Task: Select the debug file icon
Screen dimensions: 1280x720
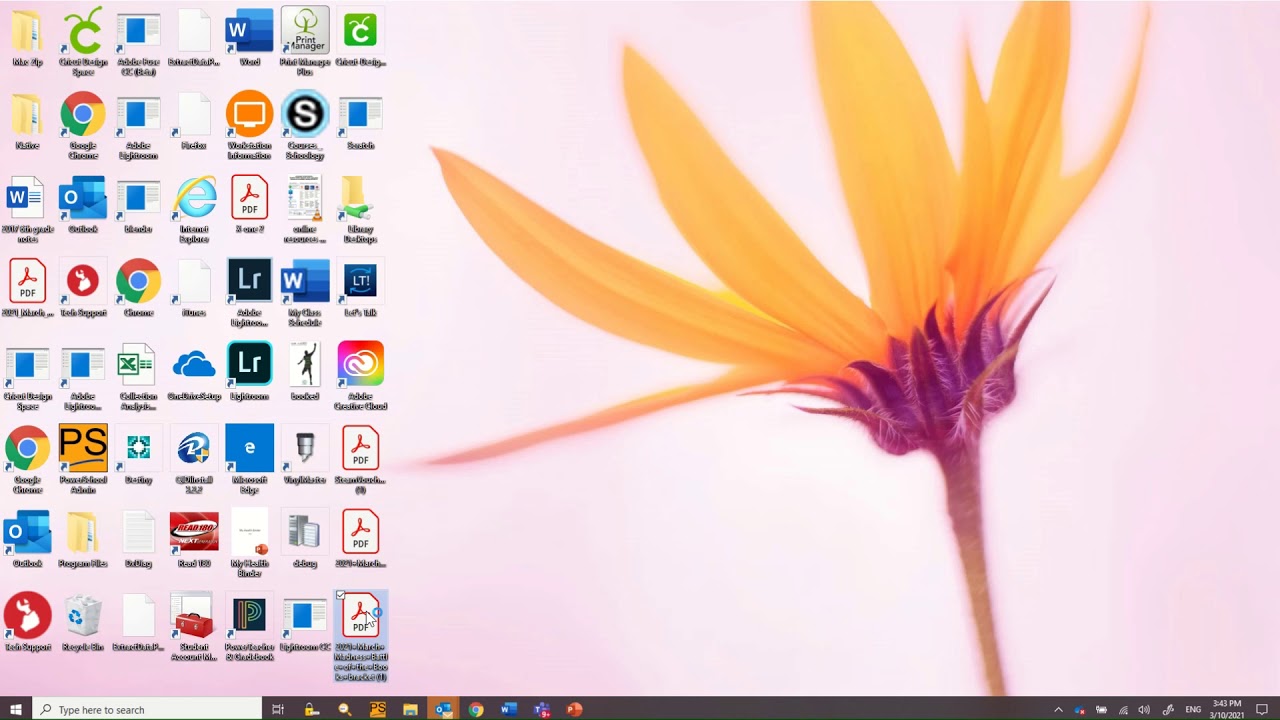Action: [x=305, y=540]
